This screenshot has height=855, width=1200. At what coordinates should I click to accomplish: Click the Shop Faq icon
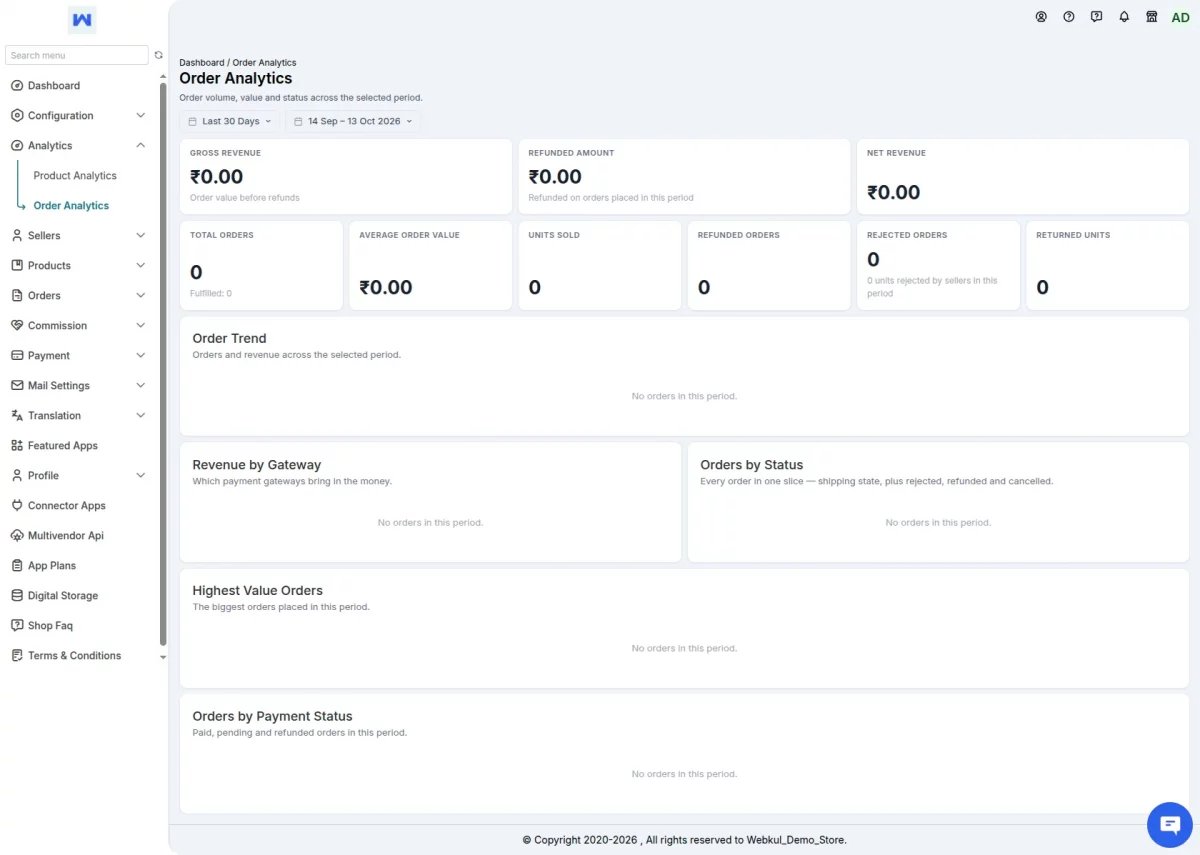point(17,626)
